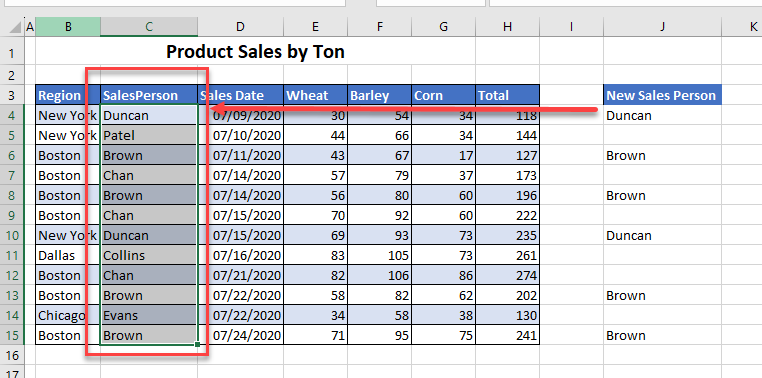Image resolution: width=762 pixels, height=378 pixels.
Task: Click the 07/24/2020 date cell
Action: tap(241, 335)
